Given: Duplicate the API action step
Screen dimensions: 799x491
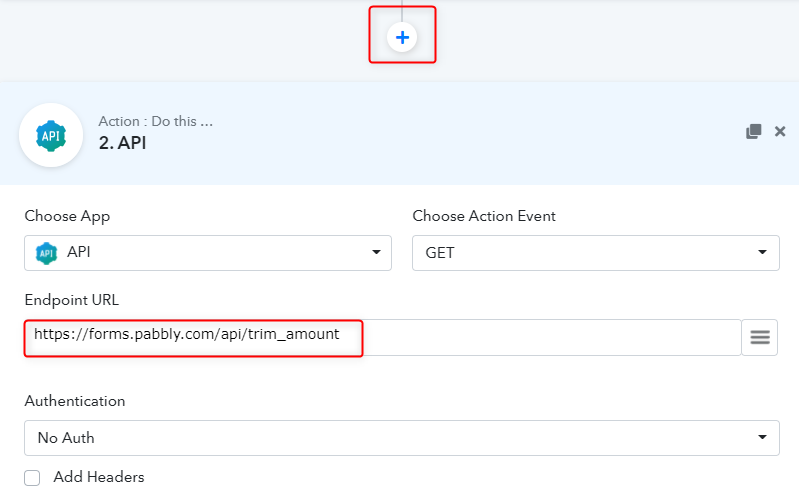Looking at the screenshot, I should [754, 131].
